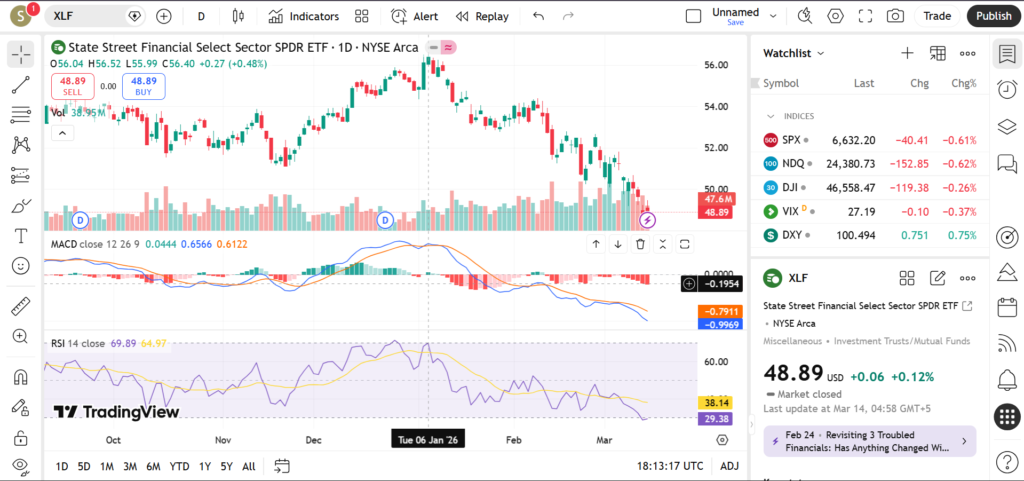Toggle drawing visibility eye icon

(x=20, y=465)
